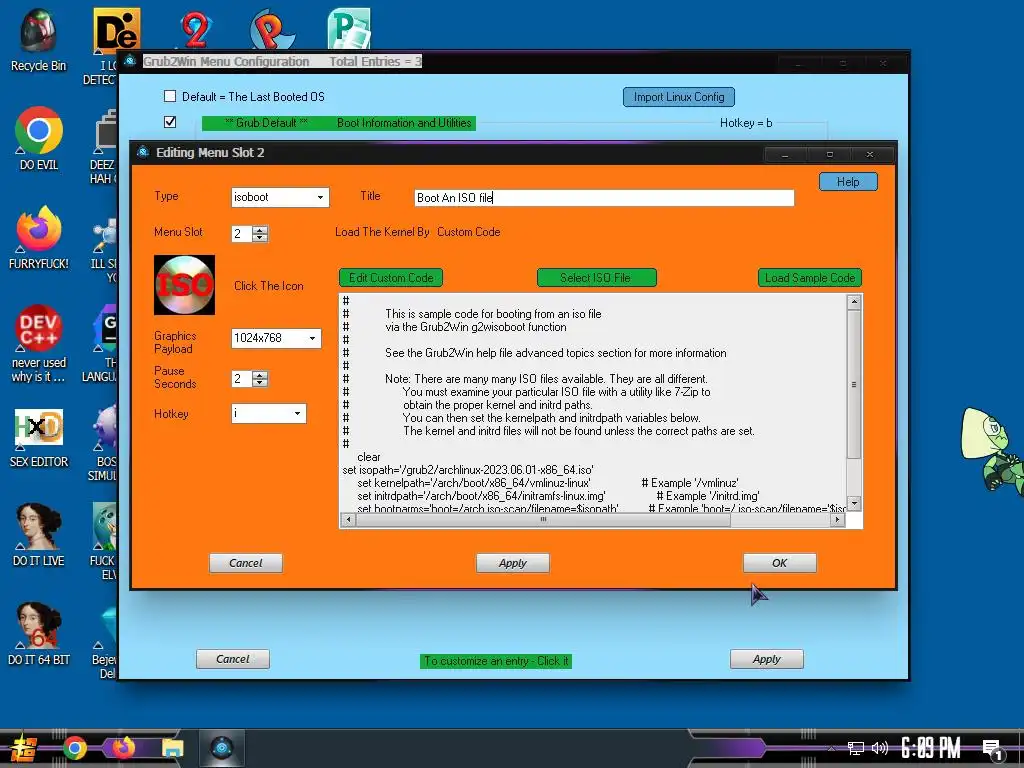Minimize the Editing Menu Slot 2 dialog
Viewport: 1024px width, 768px height.
coord(785,155)
